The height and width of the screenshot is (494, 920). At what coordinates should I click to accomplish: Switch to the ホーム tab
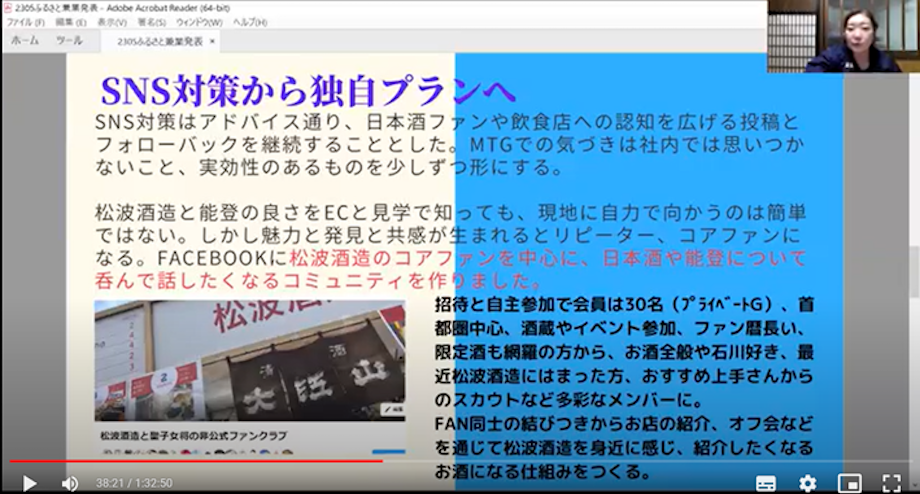click(25, 40)
